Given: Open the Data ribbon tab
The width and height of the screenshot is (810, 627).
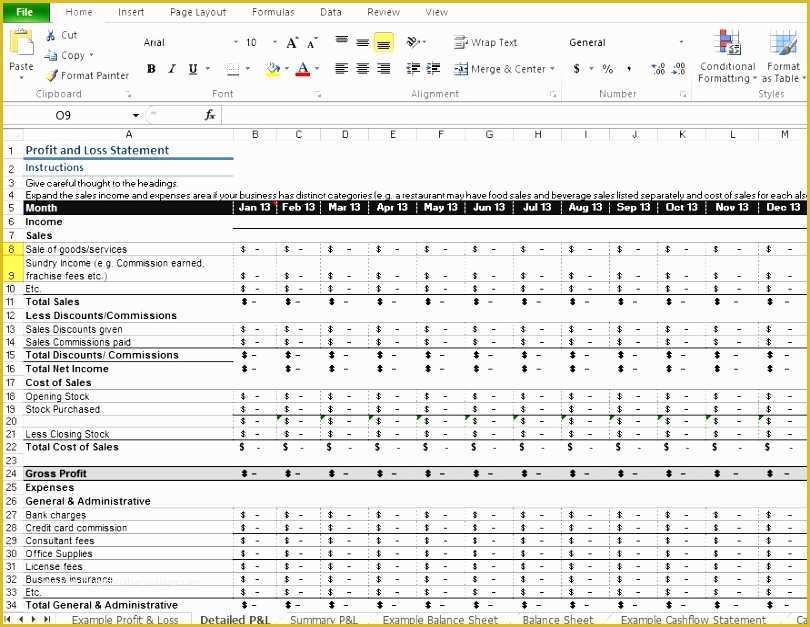Looking at the screenshot, I should 331,12.
